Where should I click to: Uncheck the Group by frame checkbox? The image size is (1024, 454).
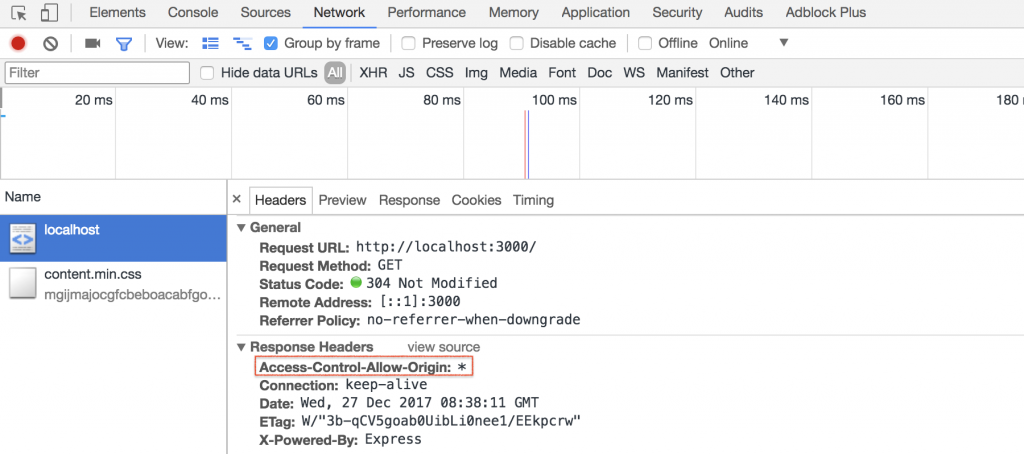point(271,43)
